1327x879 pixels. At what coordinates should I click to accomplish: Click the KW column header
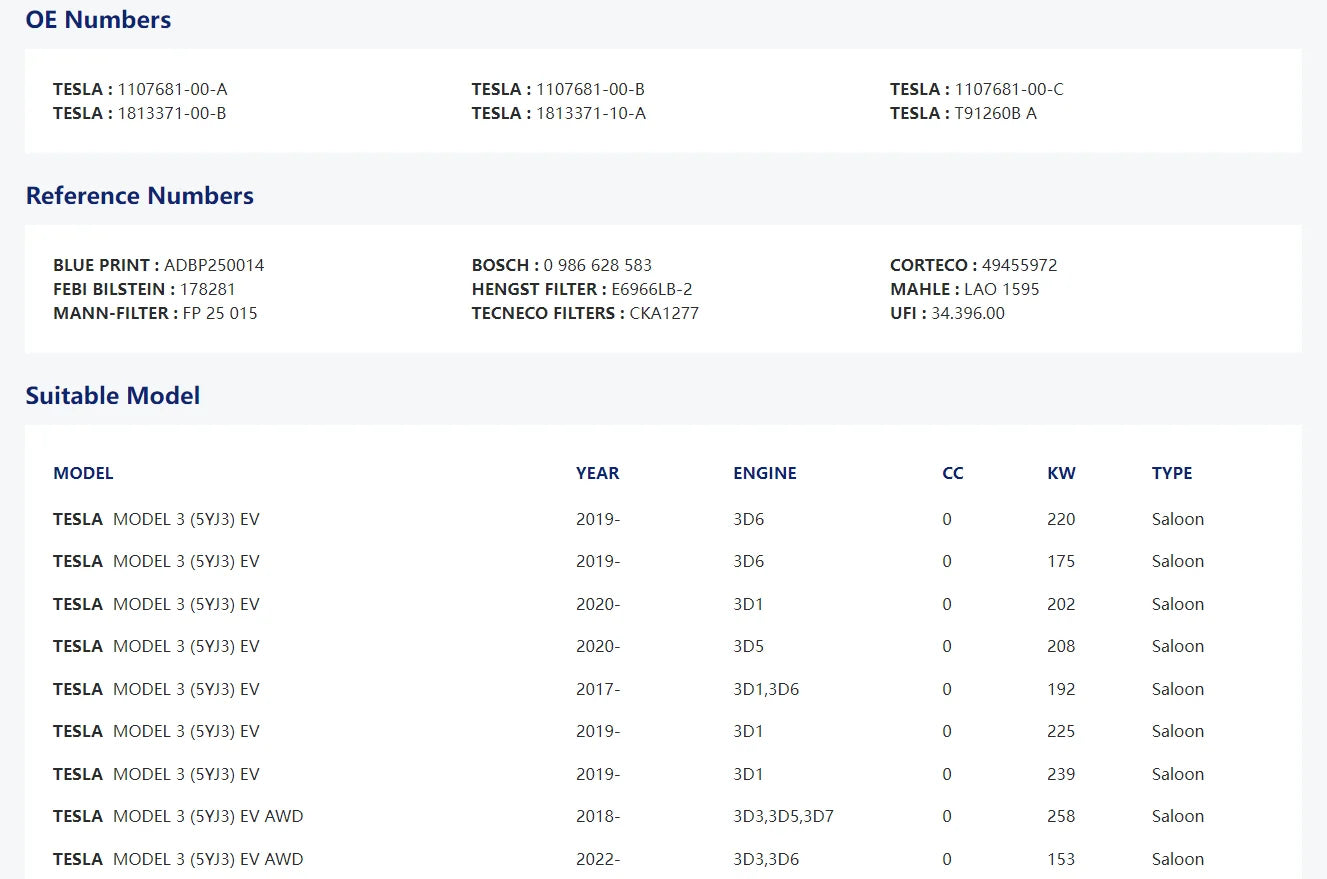(1062, 473)
